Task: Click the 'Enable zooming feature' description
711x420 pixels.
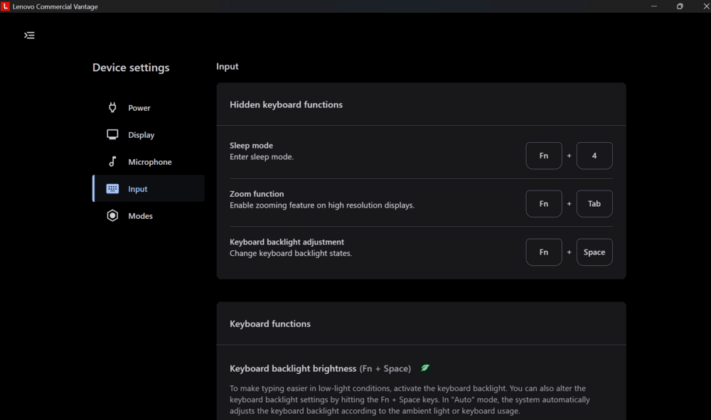Action: pyautogui.click(x=322, y=205)
